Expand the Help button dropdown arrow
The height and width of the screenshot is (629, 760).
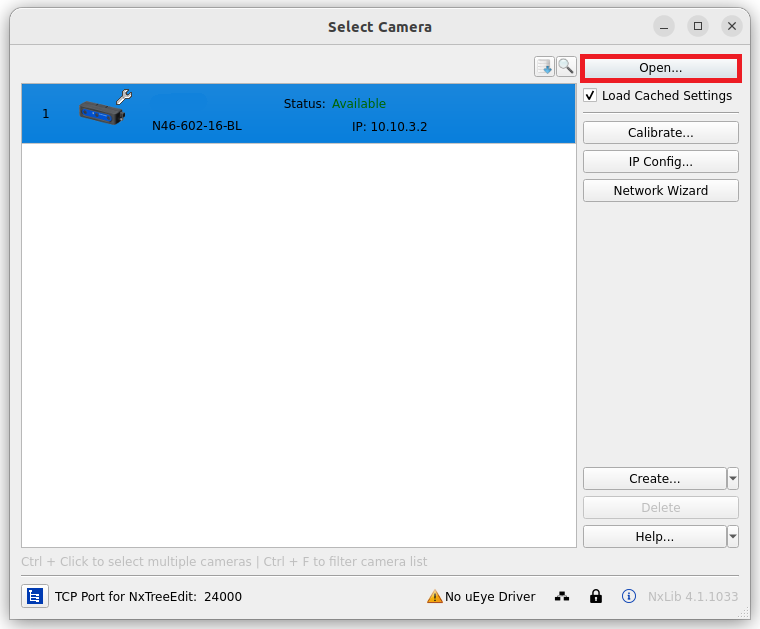pyautogui.click(x=733, y=536)
